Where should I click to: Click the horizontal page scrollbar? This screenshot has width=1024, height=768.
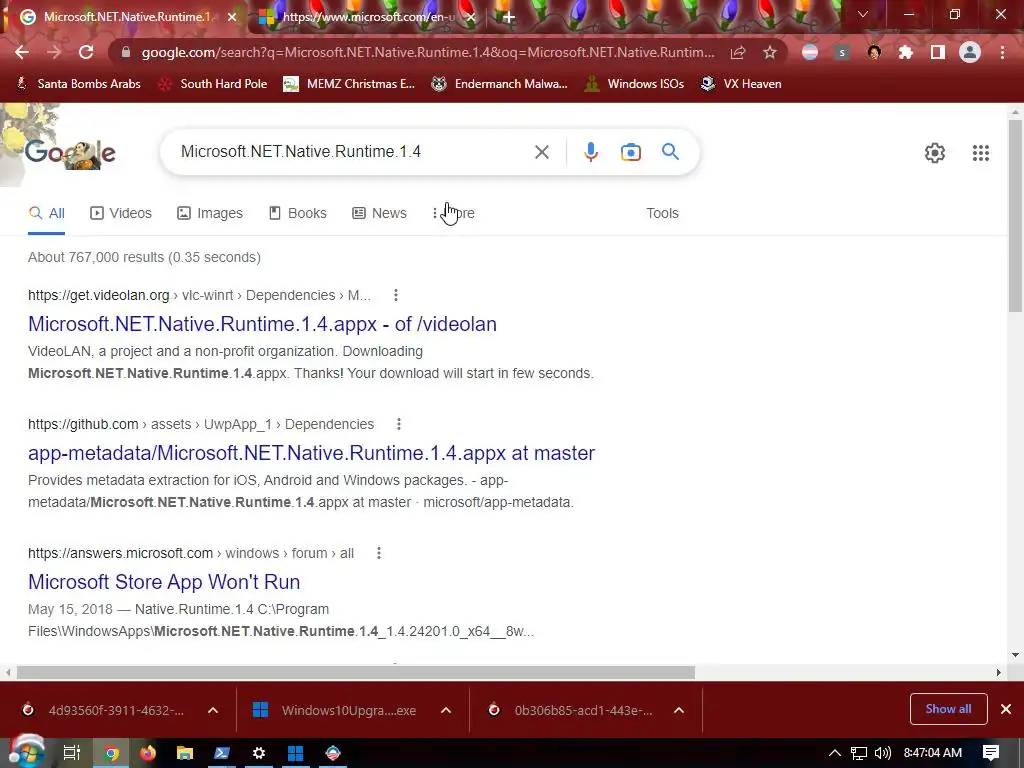click(x=356, y=672)
